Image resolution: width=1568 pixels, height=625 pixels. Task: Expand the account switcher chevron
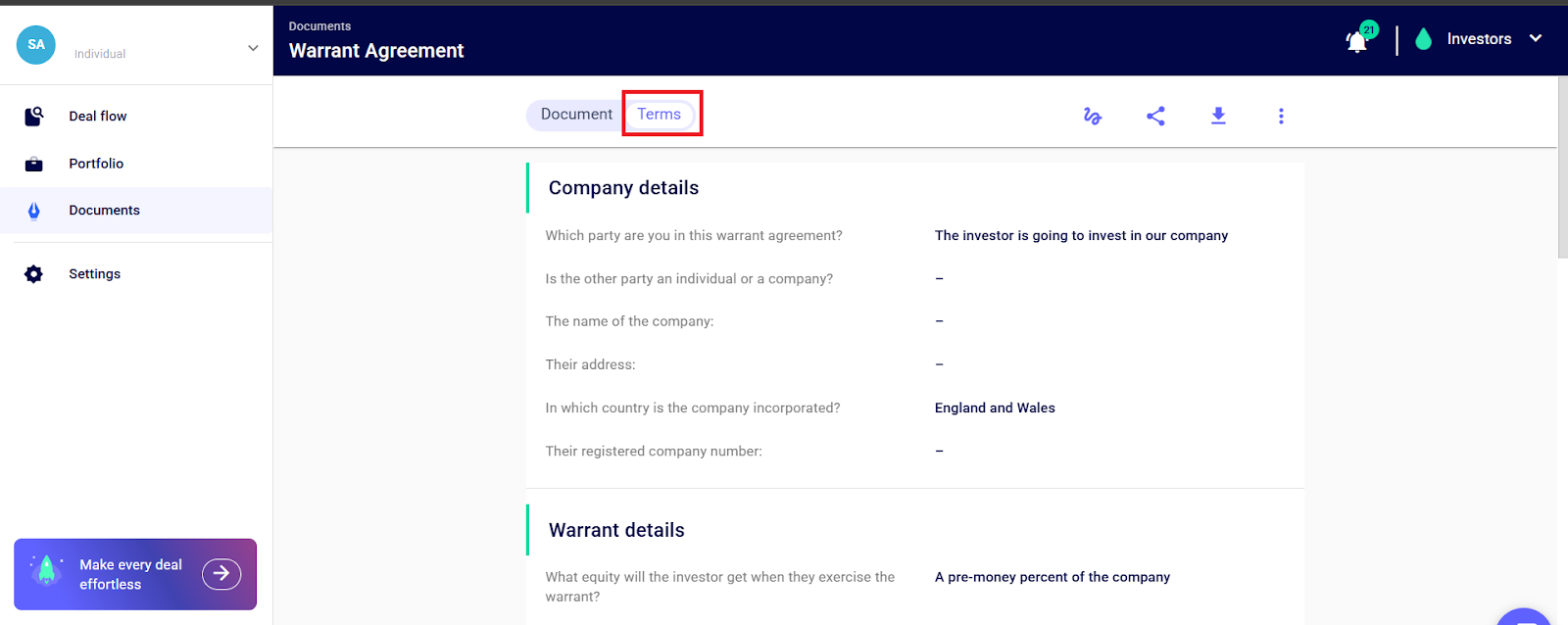point(253,47)
